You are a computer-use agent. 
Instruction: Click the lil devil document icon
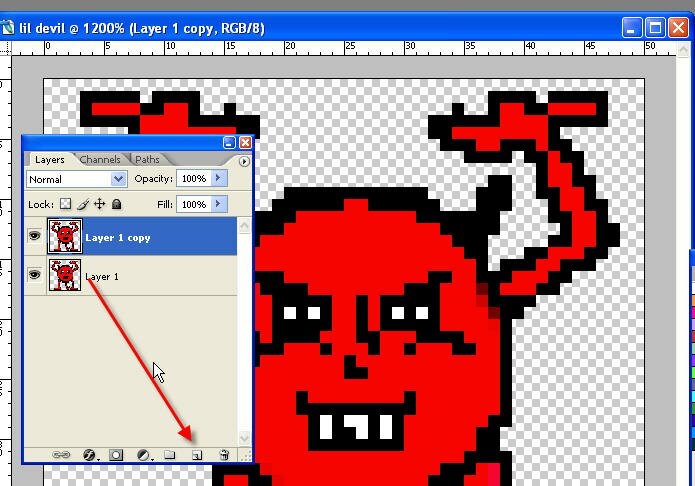click(x=6, y=27)
